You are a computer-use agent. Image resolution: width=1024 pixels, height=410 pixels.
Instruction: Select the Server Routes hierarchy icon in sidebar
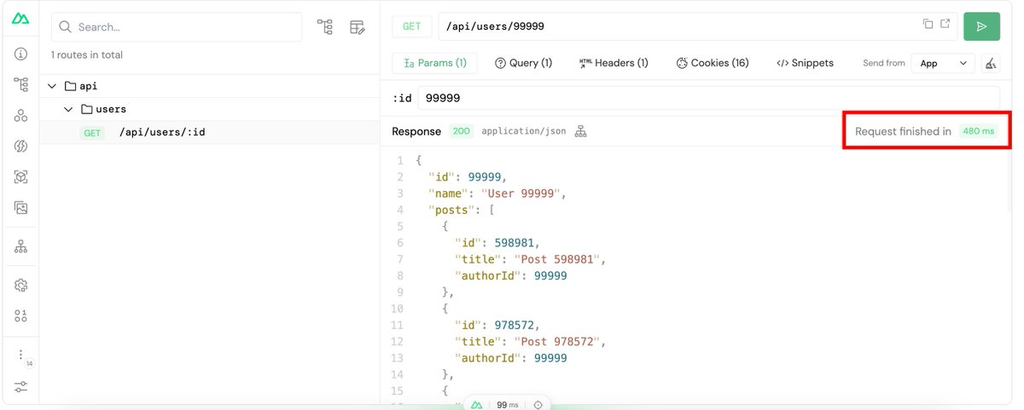click(x=20, y=246)
